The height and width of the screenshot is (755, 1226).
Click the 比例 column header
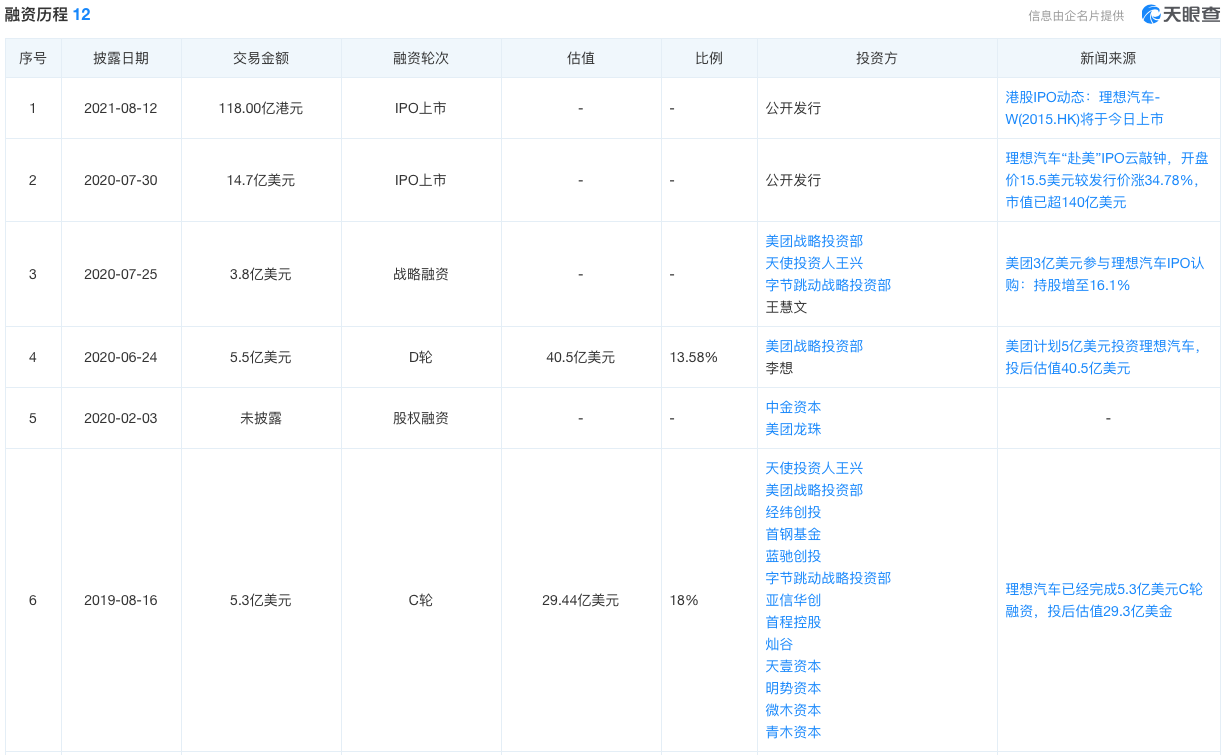click(709, 58)
